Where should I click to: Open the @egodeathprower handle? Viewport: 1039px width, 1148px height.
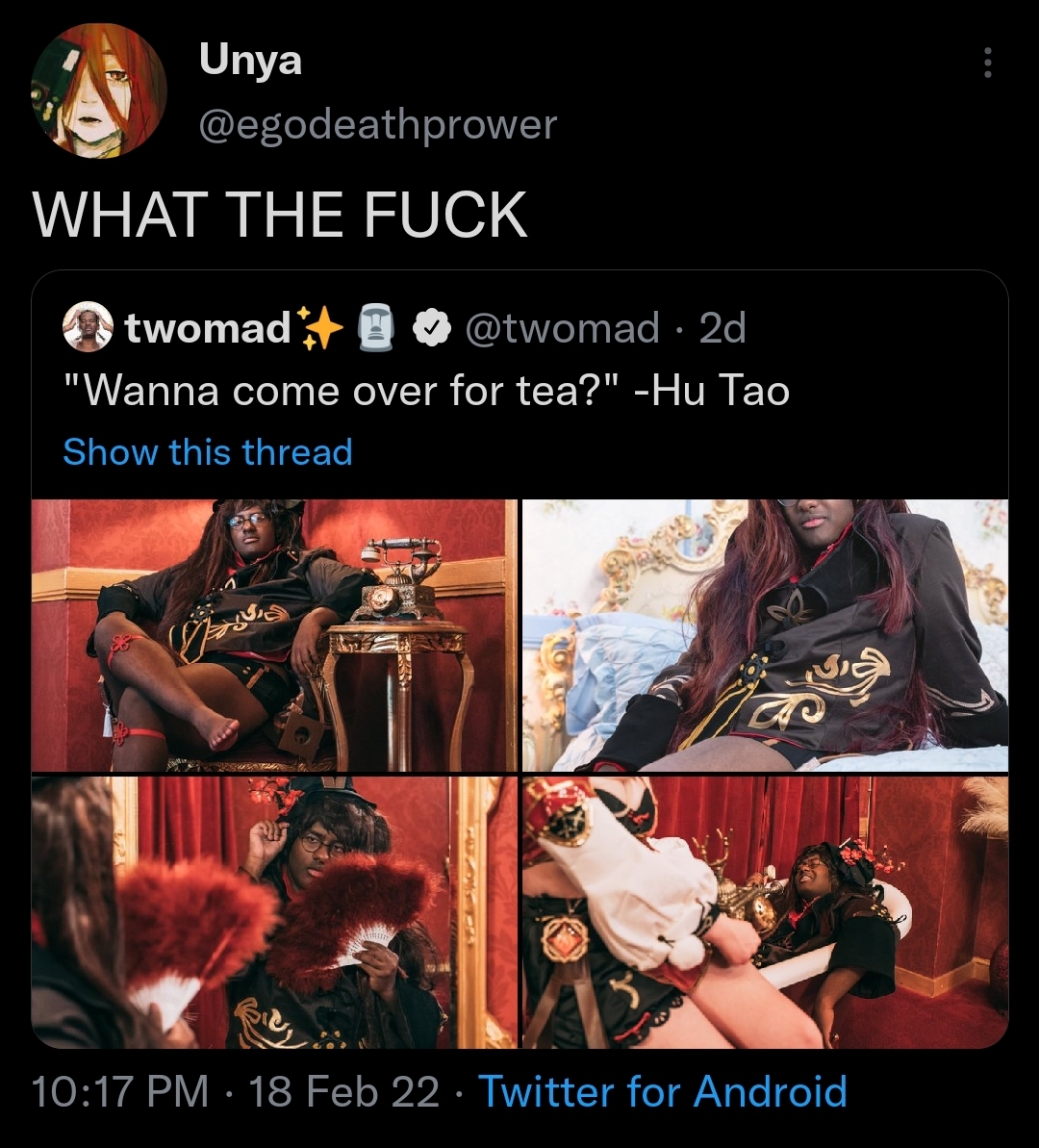pyautogui.click(x=378, y=124)
